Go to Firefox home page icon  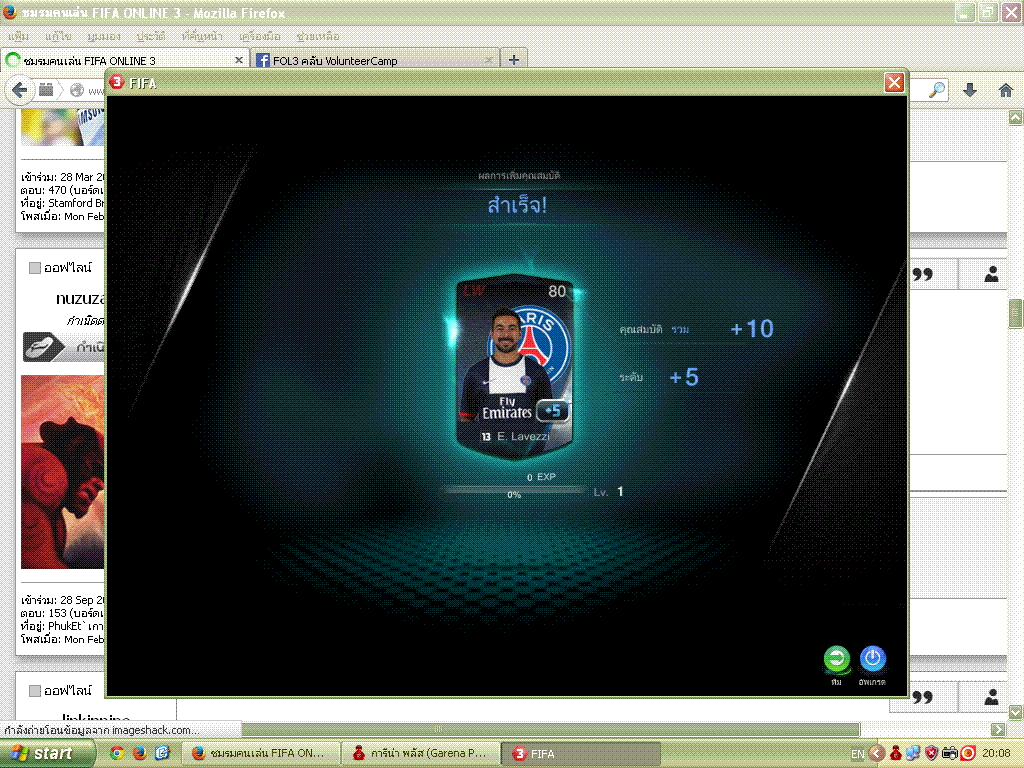1006,90
